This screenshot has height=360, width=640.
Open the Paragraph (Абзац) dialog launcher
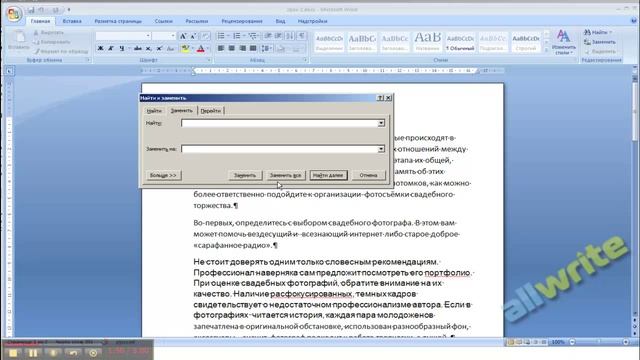click(x=305, y=60)
